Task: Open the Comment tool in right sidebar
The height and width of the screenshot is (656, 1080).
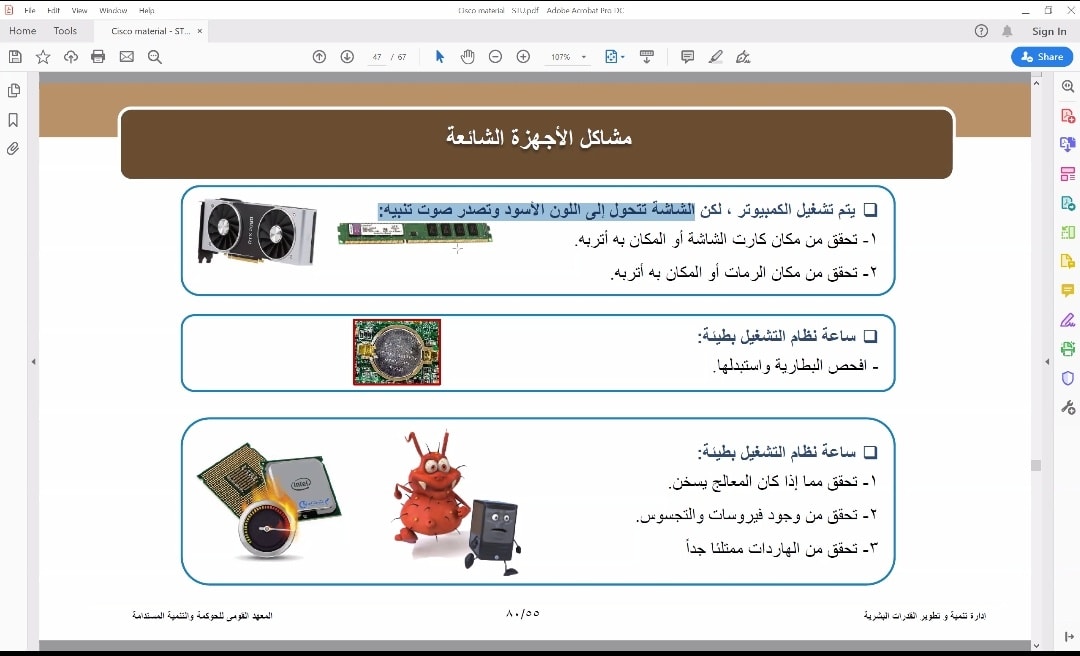Action: pyautogui.click(x=1068, y=291)
